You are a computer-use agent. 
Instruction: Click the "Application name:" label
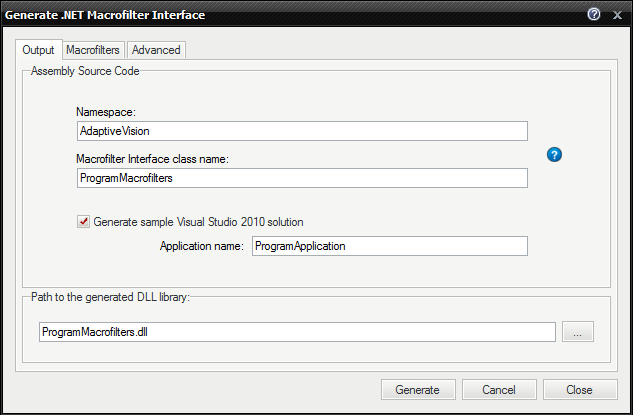pos(202,246)
